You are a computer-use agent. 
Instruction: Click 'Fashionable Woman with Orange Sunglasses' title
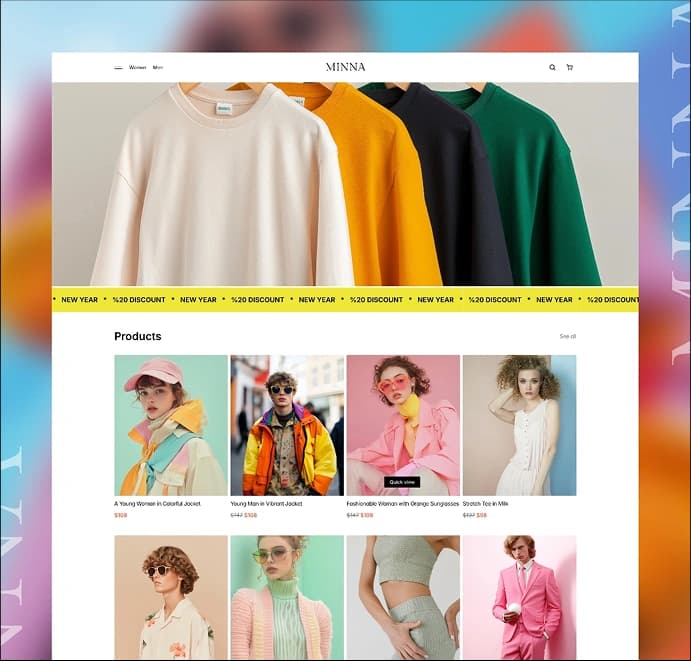[402, 504]
